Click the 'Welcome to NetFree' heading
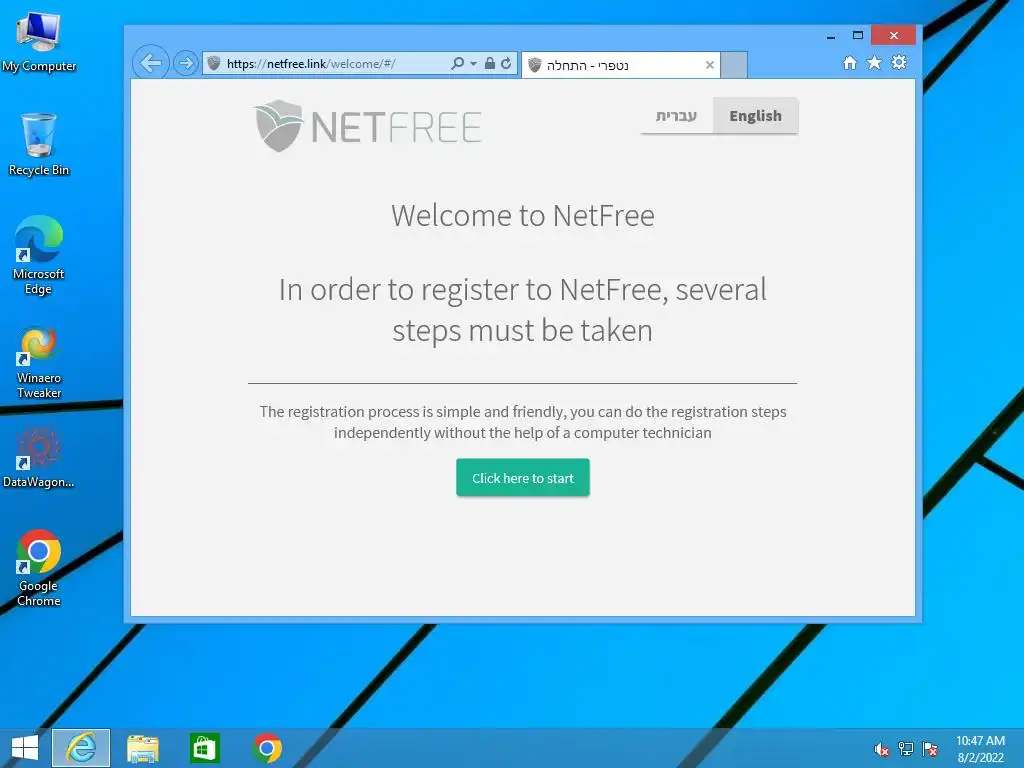Screen dimensions: 1024x768 (x=523, y=216)
